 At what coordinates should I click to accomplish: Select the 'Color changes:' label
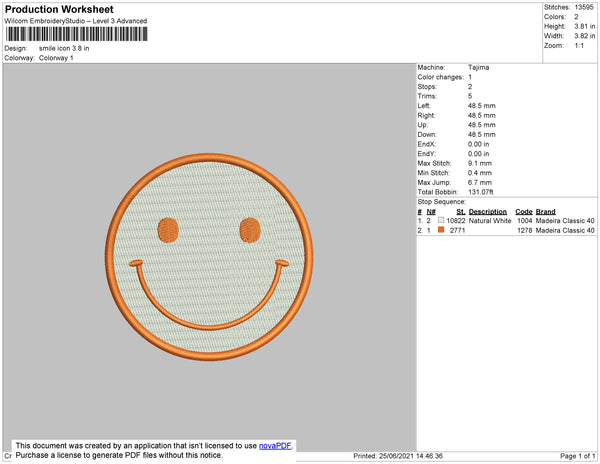pos(440,77)
